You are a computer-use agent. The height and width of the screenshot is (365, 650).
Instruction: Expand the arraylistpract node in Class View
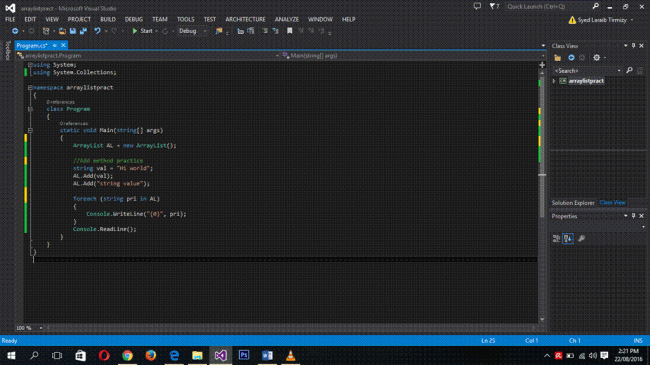point(554,81)
